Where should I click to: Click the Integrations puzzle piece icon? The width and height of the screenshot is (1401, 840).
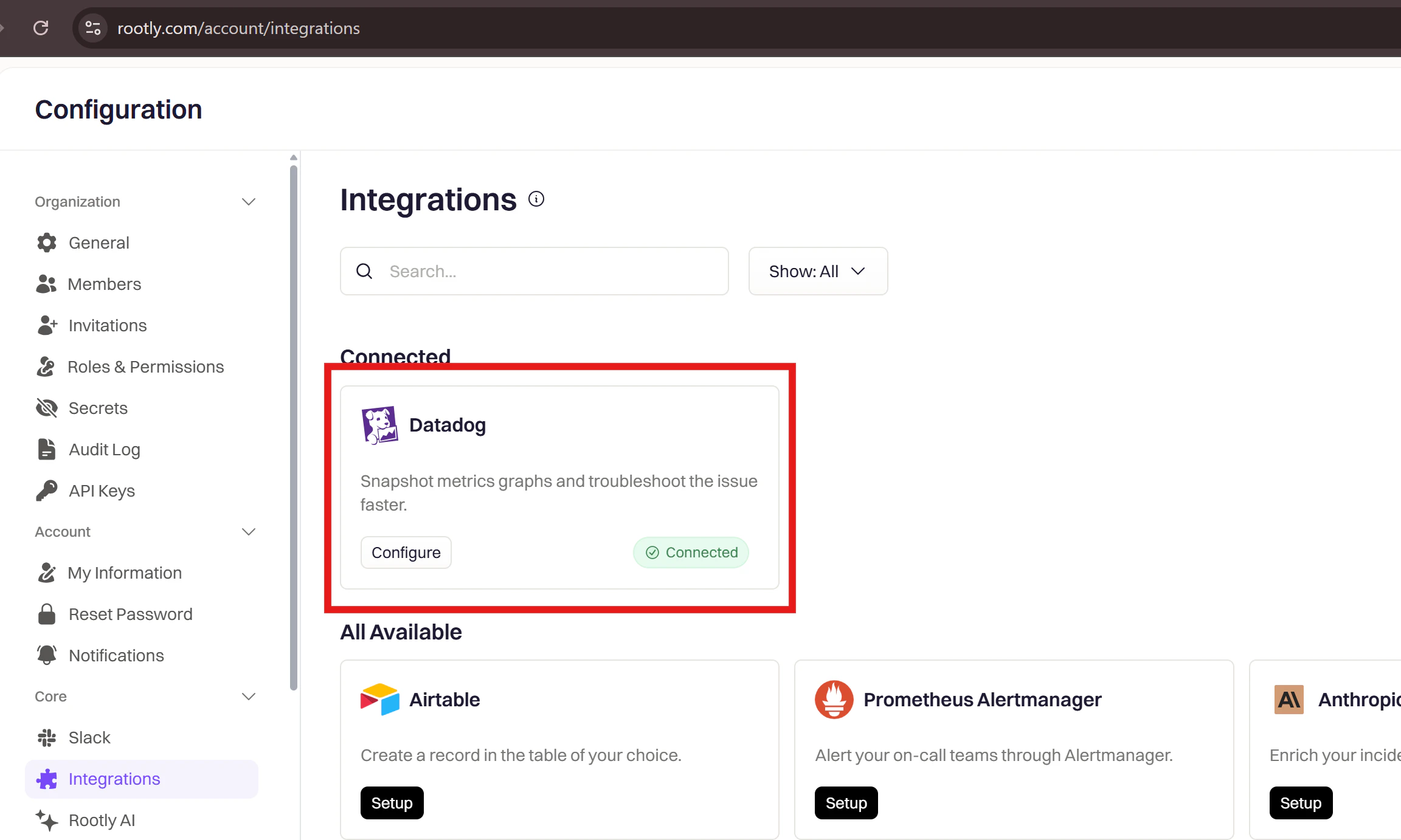point(47,779)
